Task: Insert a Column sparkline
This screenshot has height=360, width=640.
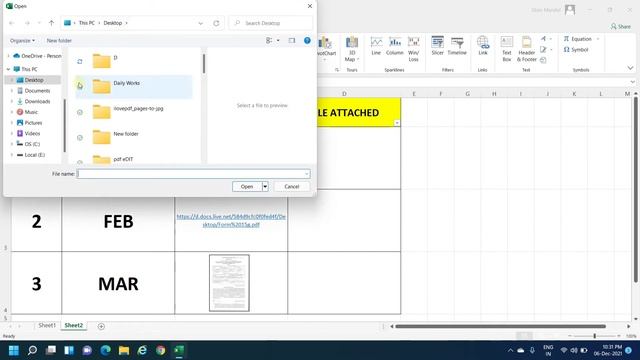Action: [x=394, y=46]
